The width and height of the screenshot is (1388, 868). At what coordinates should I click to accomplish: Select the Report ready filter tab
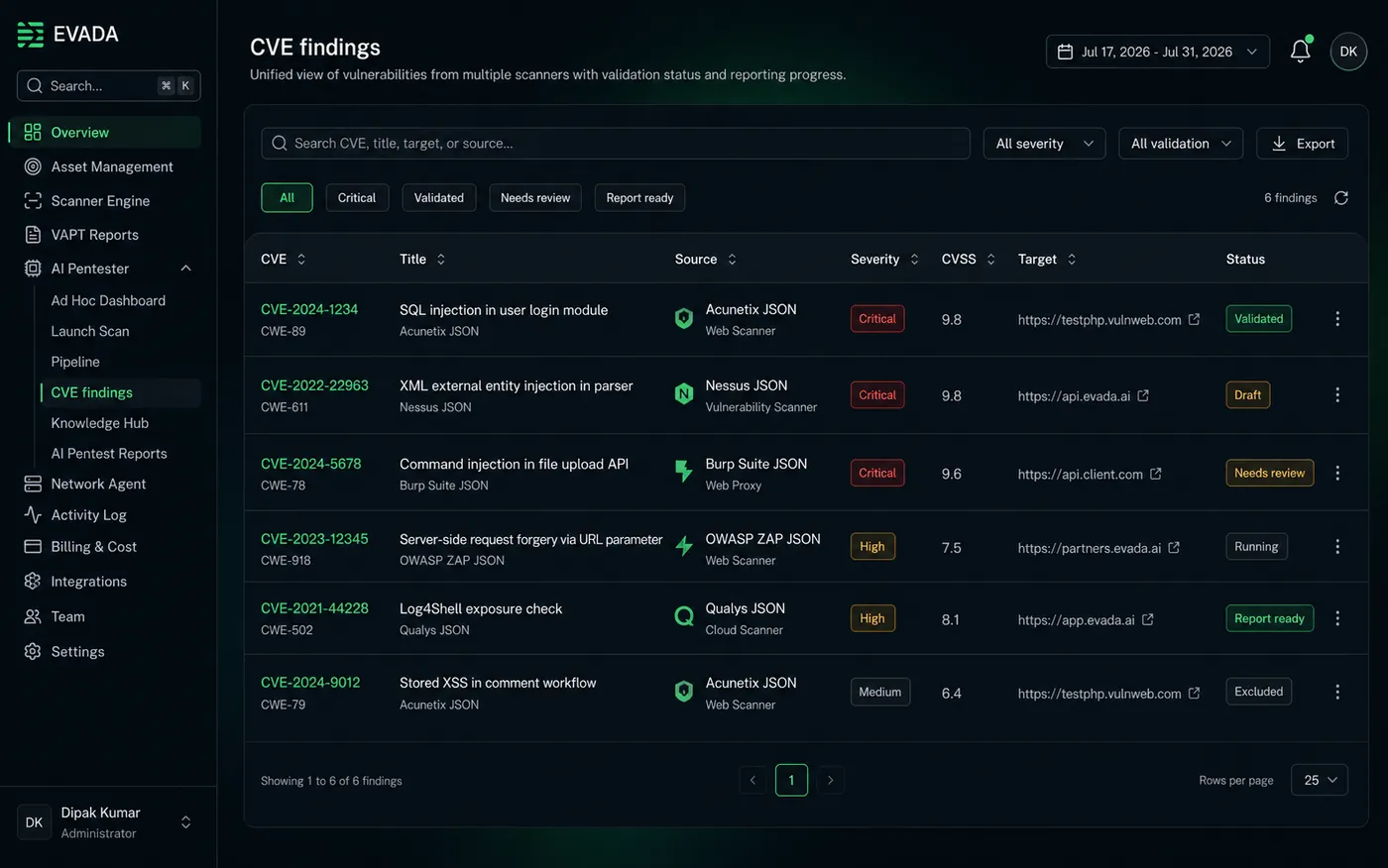639,198
